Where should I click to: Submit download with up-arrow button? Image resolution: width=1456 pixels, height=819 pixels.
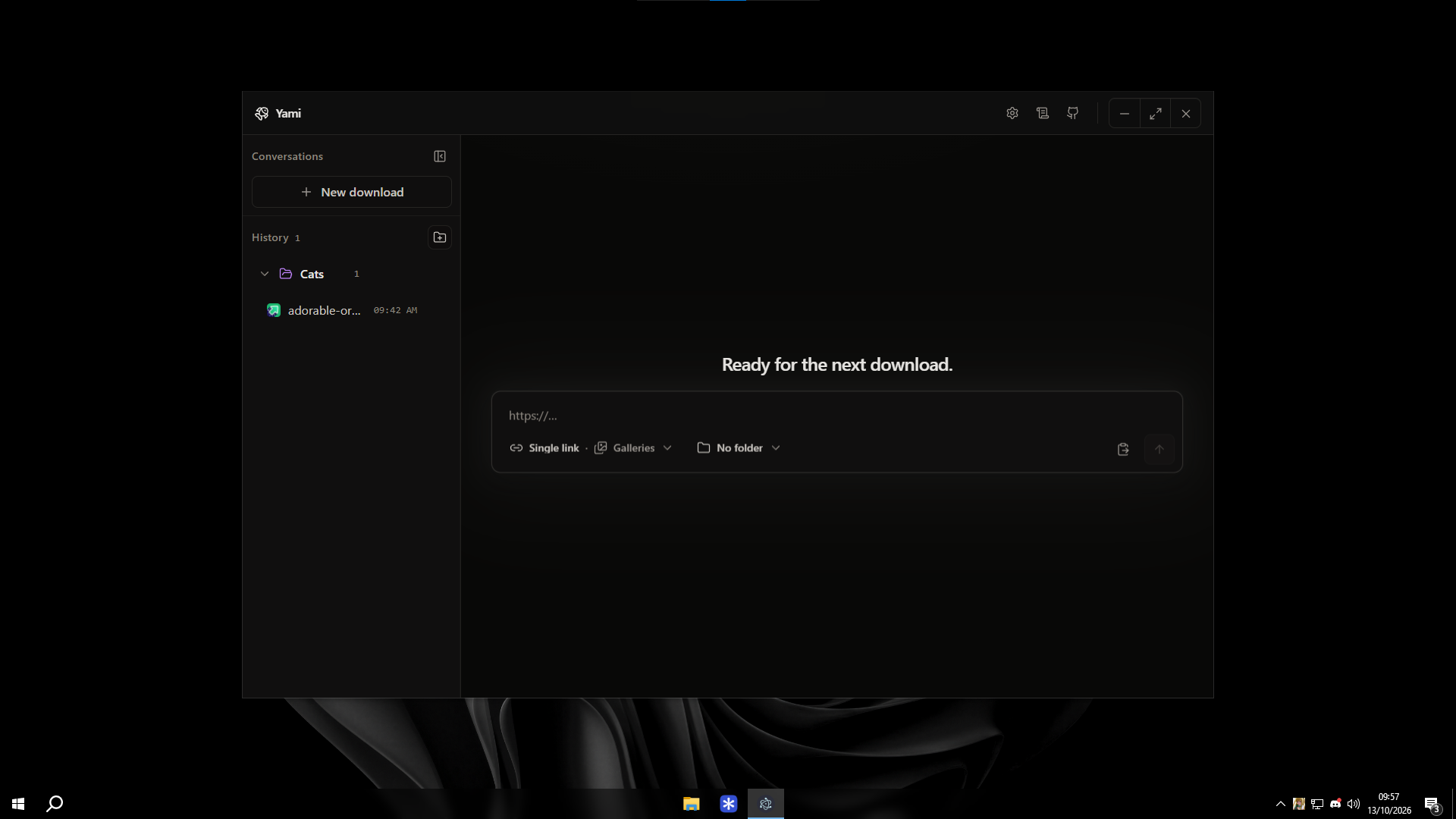(1159, 449)
